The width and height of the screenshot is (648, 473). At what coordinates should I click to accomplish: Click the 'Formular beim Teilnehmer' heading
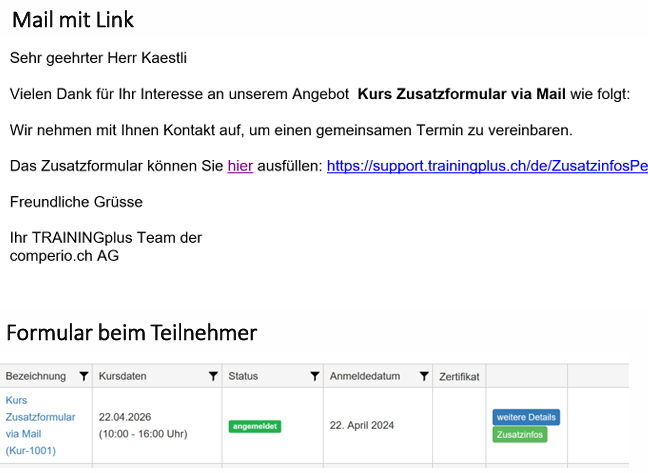point(132,332)
